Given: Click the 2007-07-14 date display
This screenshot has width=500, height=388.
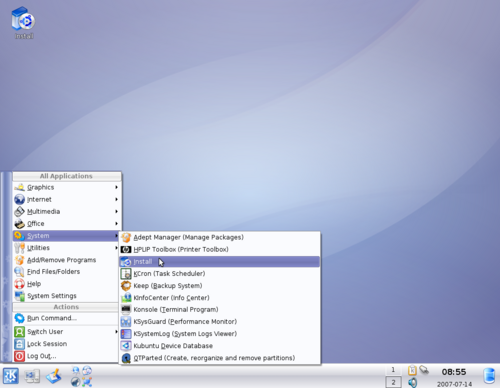Looking at the screenshot, I should point(454,384).
